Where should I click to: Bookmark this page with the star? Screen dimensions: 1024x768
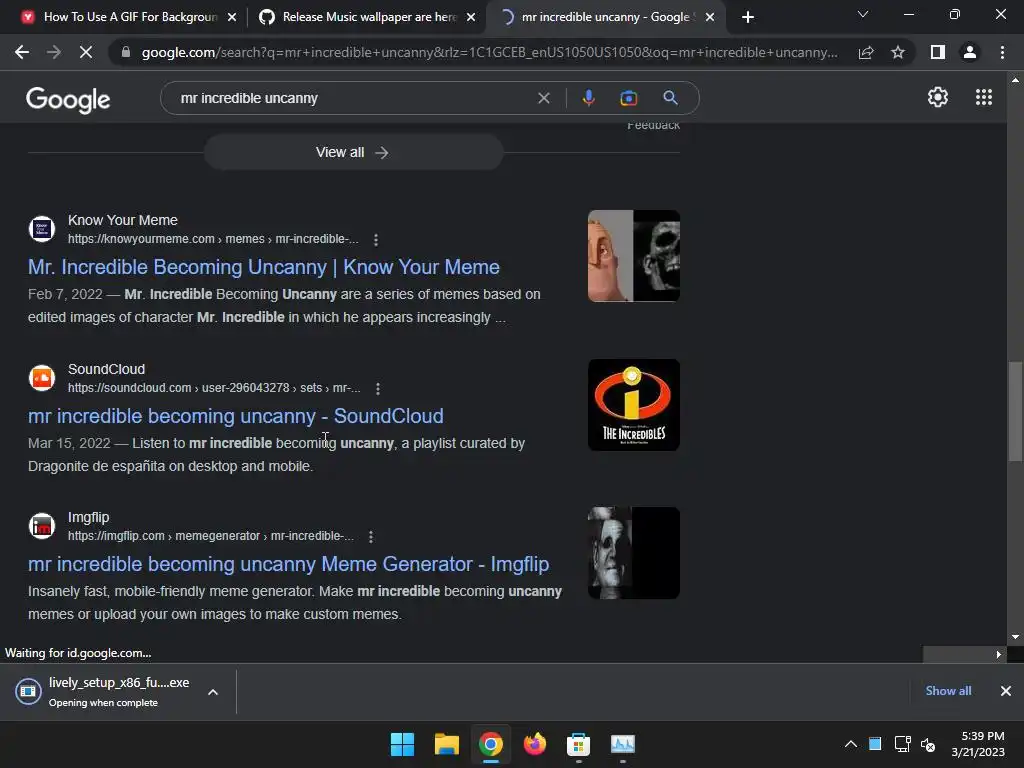pyautogui.click(x=898, y=52)
